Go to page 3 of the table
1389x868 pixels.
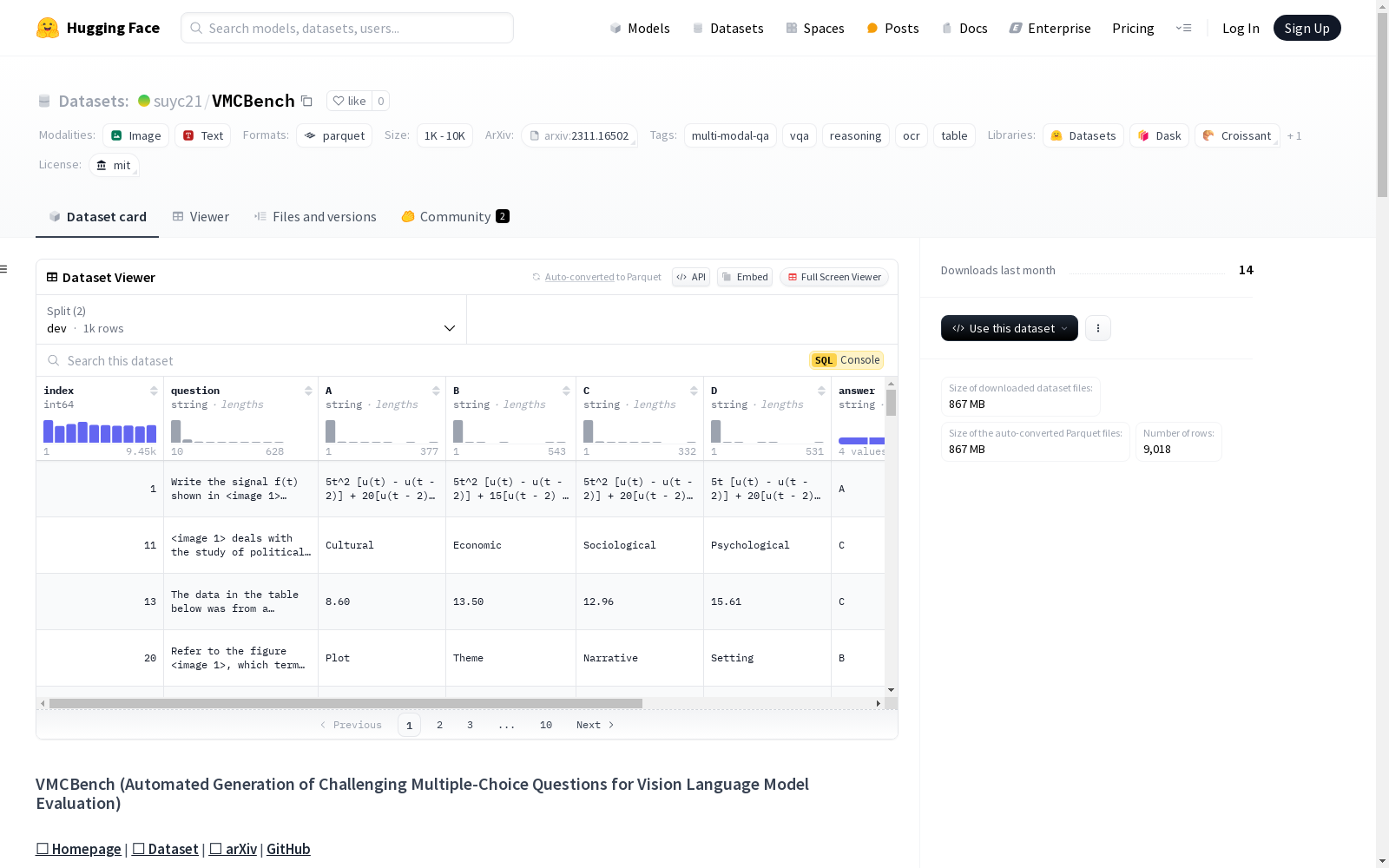coord(470,725)
